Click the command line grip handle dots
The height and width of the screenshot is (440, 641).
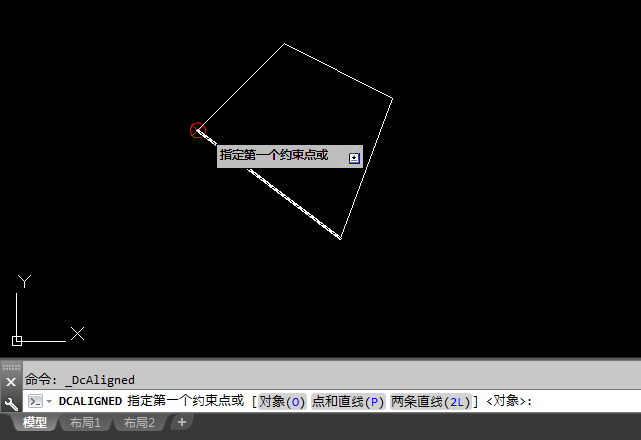click(11, 367)
